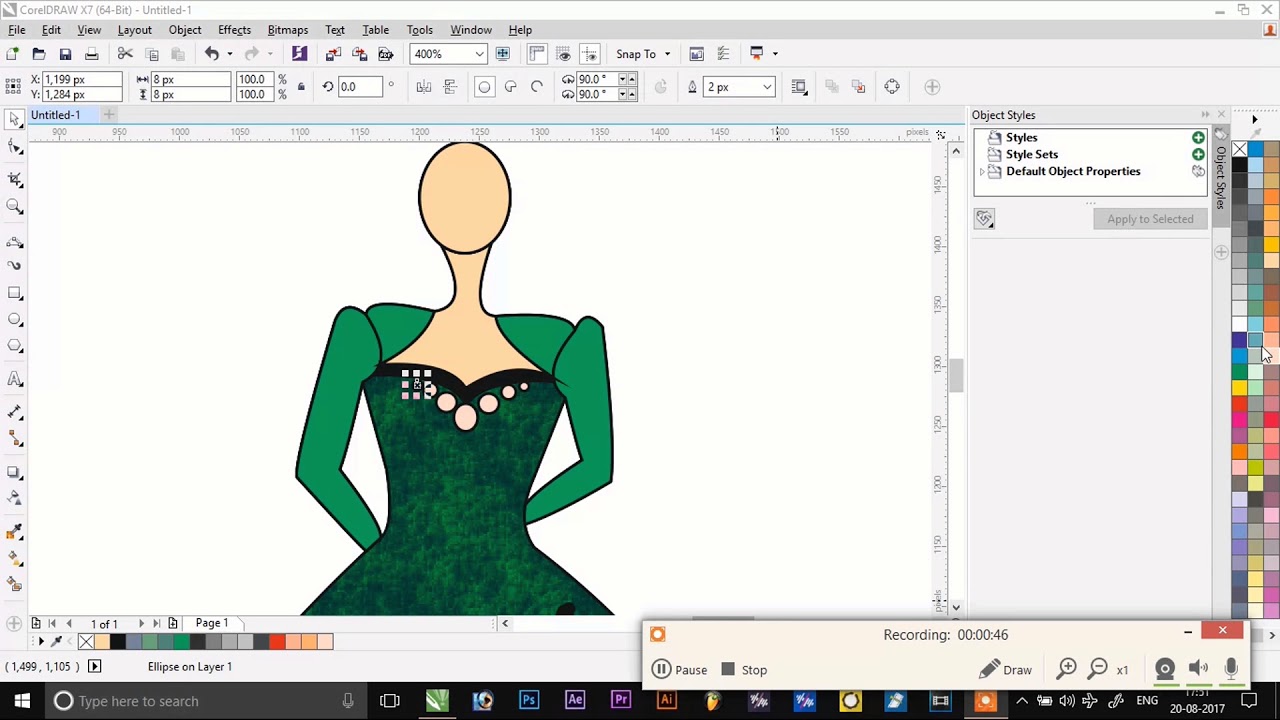Select the Zoom tool
1280x720 pixels.
pos(15,203)
